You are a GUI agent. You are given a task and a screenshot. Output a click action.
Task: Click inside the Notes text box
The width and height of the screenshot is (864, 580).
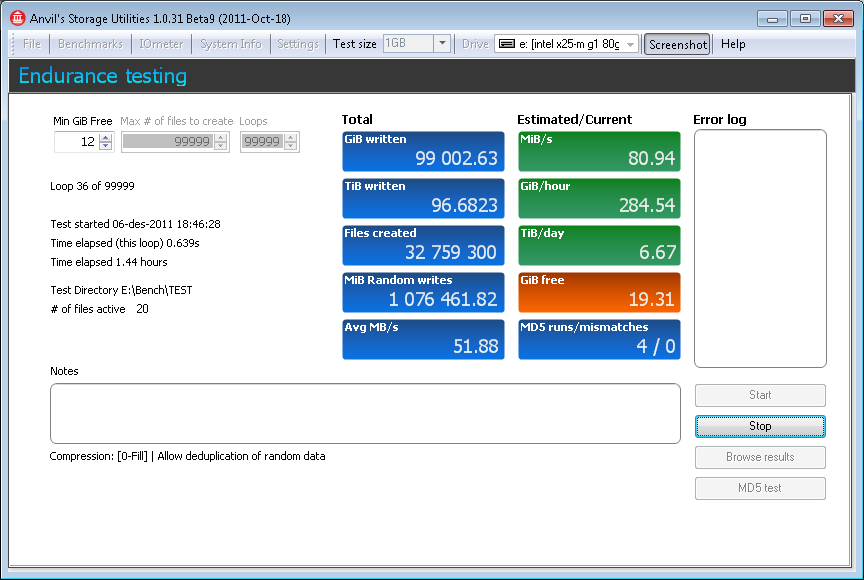pyautogui.click(x=365, y=413)
